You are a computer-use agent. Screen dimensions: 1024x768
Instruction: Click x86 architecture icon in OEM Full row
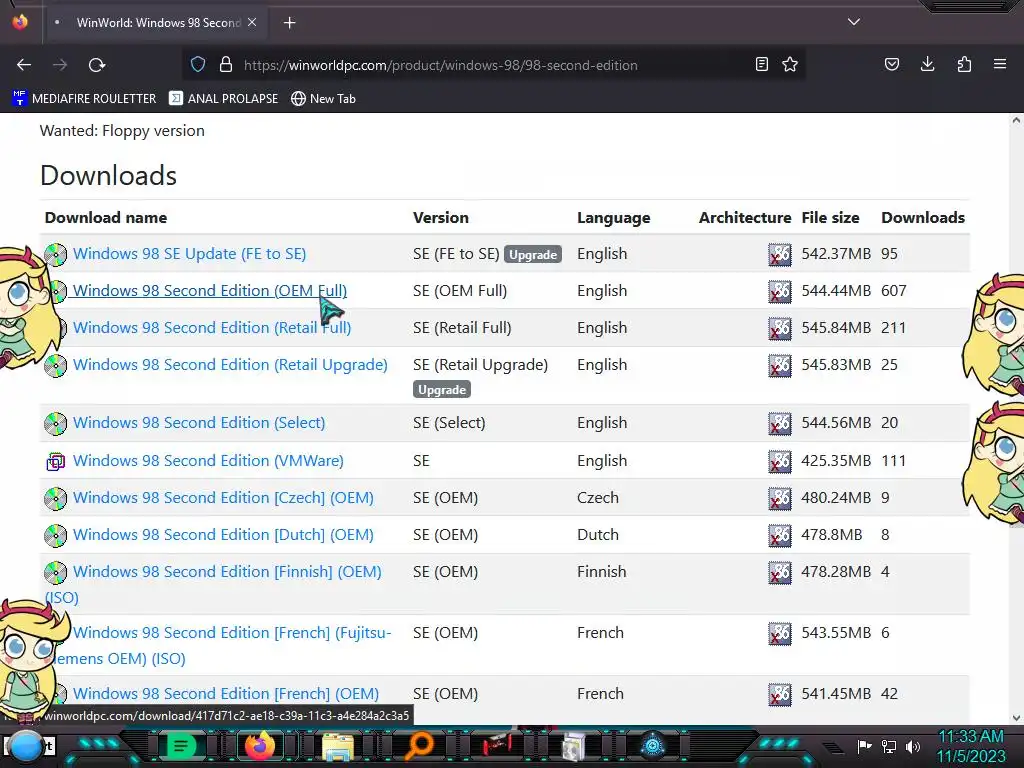point(780,292)
